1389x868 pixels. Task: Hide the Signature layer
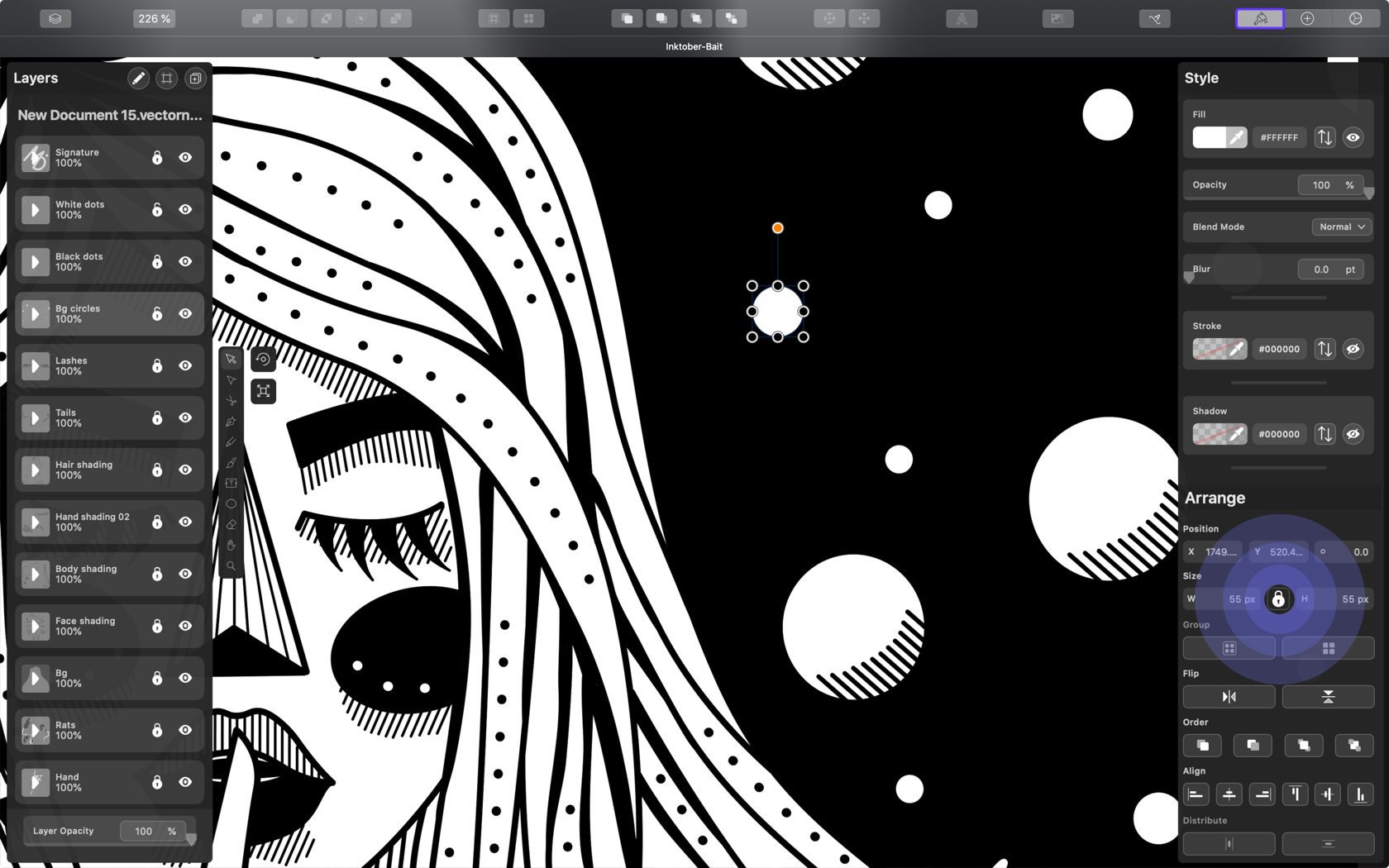pyautogui.click(x=185, y=157)
